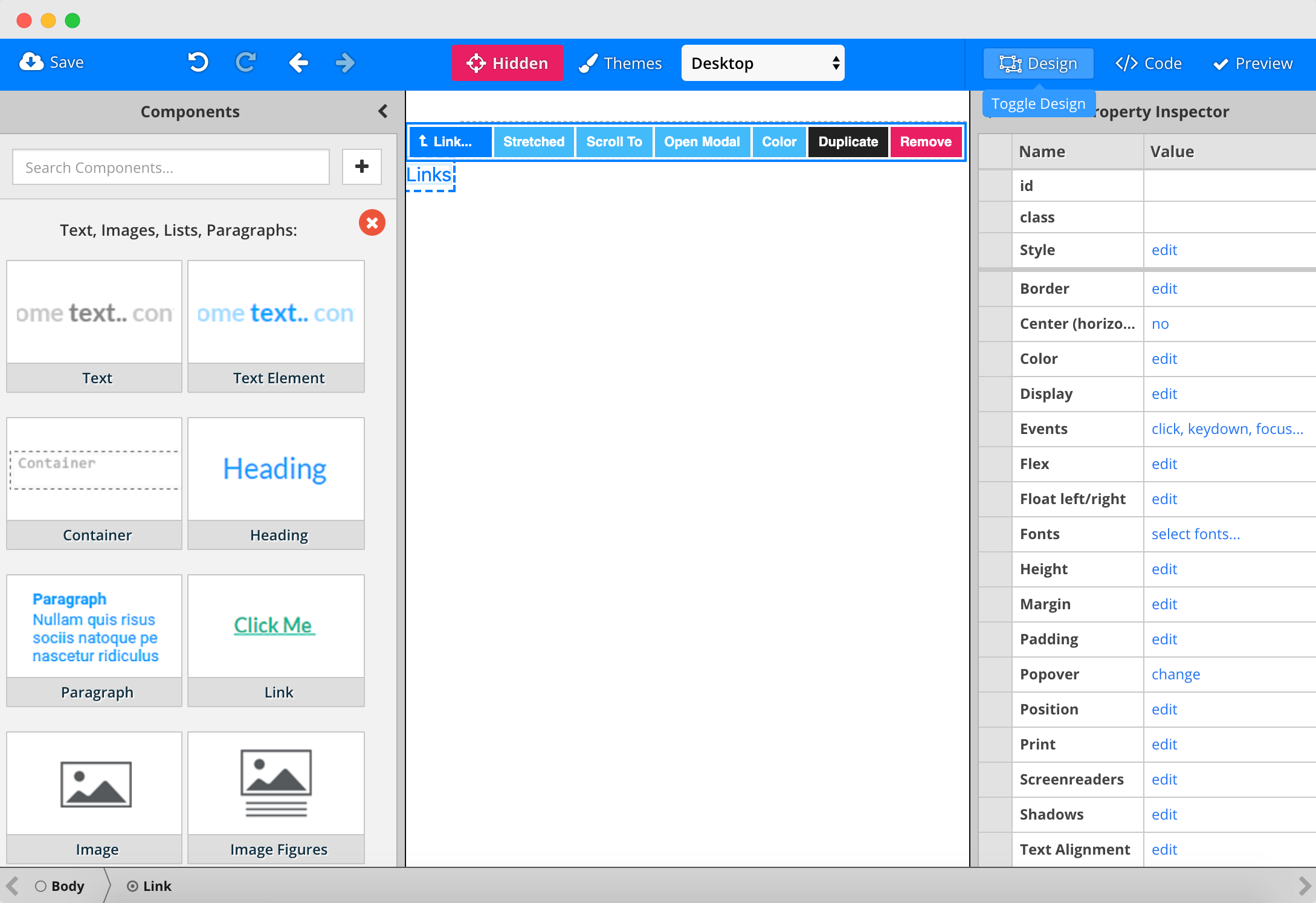Select Desktop from viewport dropdown
The width and height of the screenshot is (1316, 903).
click(763, 63)
